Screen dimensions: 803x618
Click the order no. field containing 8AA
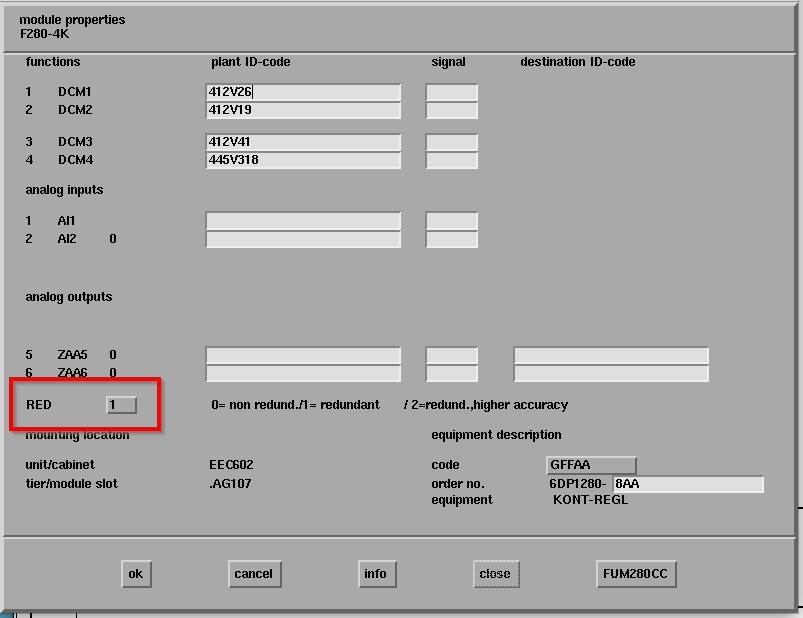pyautogui.click(x=688, y=484)
